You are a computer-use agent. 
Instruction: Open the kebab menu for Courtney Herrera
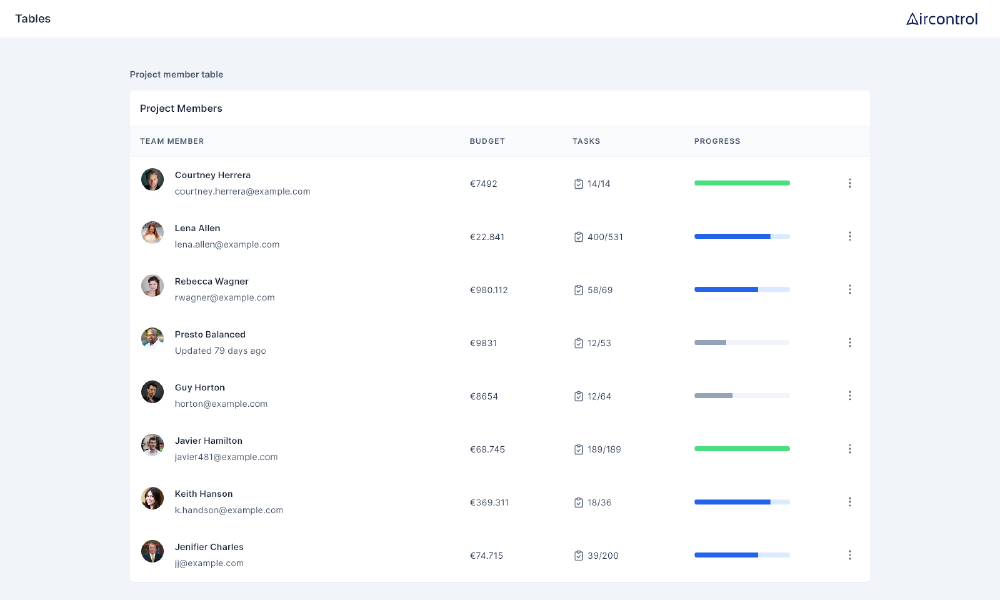coord(849,183)
